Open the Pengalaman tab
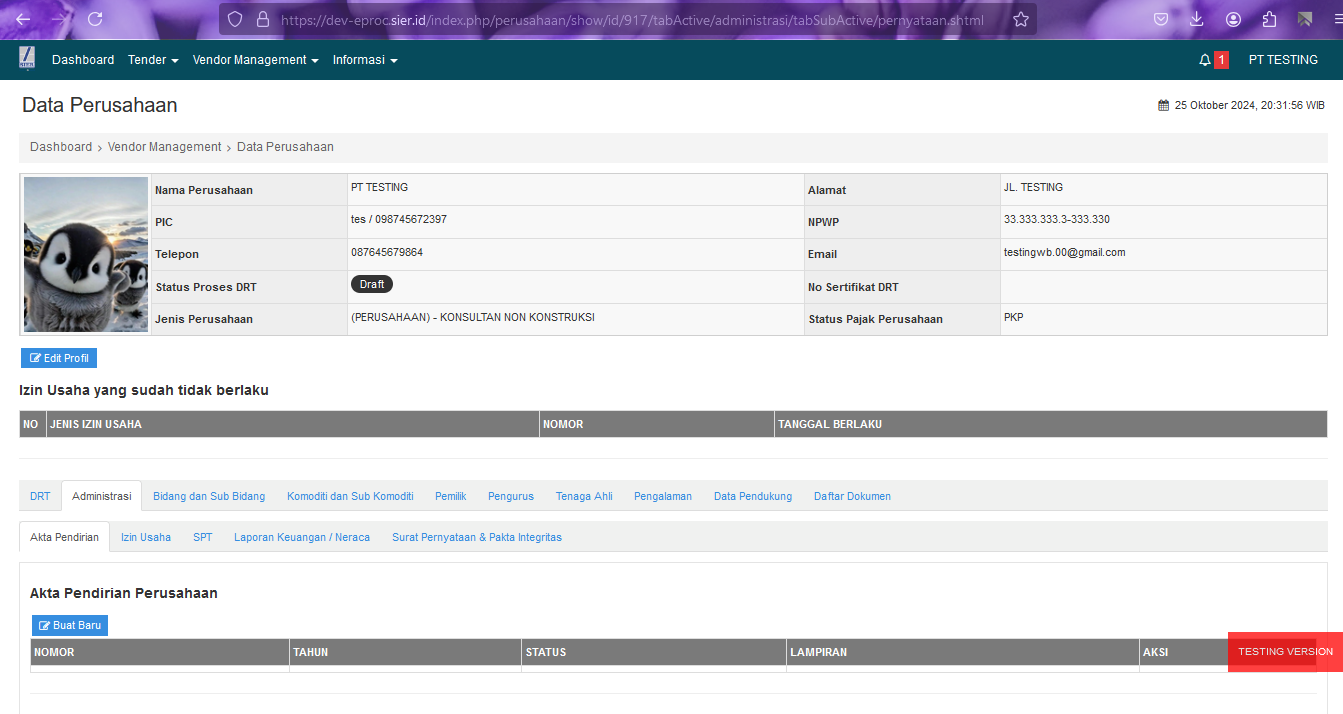Screen dimensions: 1343x714 click(662, 496)
